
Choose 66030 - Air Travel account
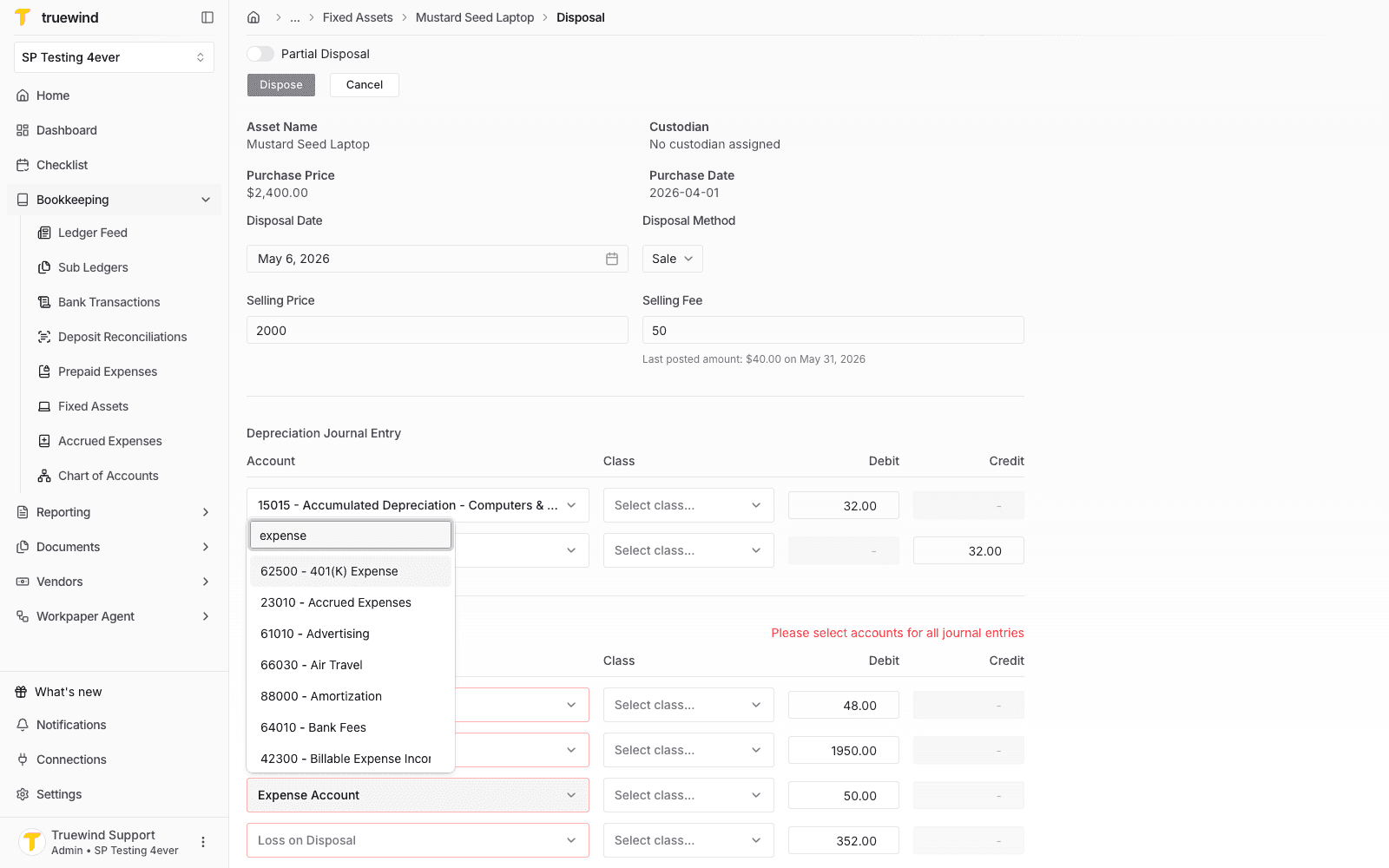point(351,665)
